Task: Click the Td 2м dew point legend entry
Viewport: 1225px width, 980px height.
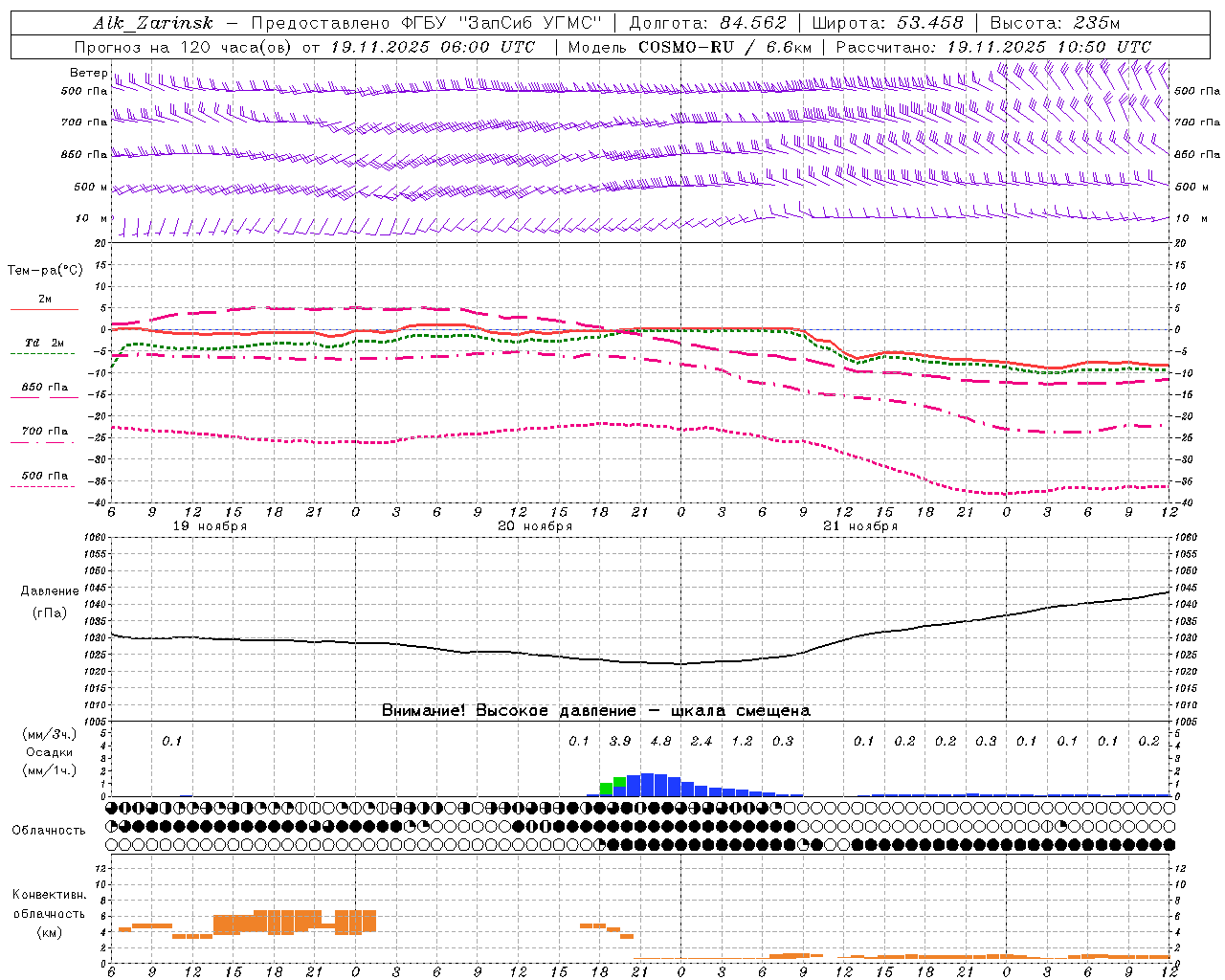Action: tap(45, 343)
